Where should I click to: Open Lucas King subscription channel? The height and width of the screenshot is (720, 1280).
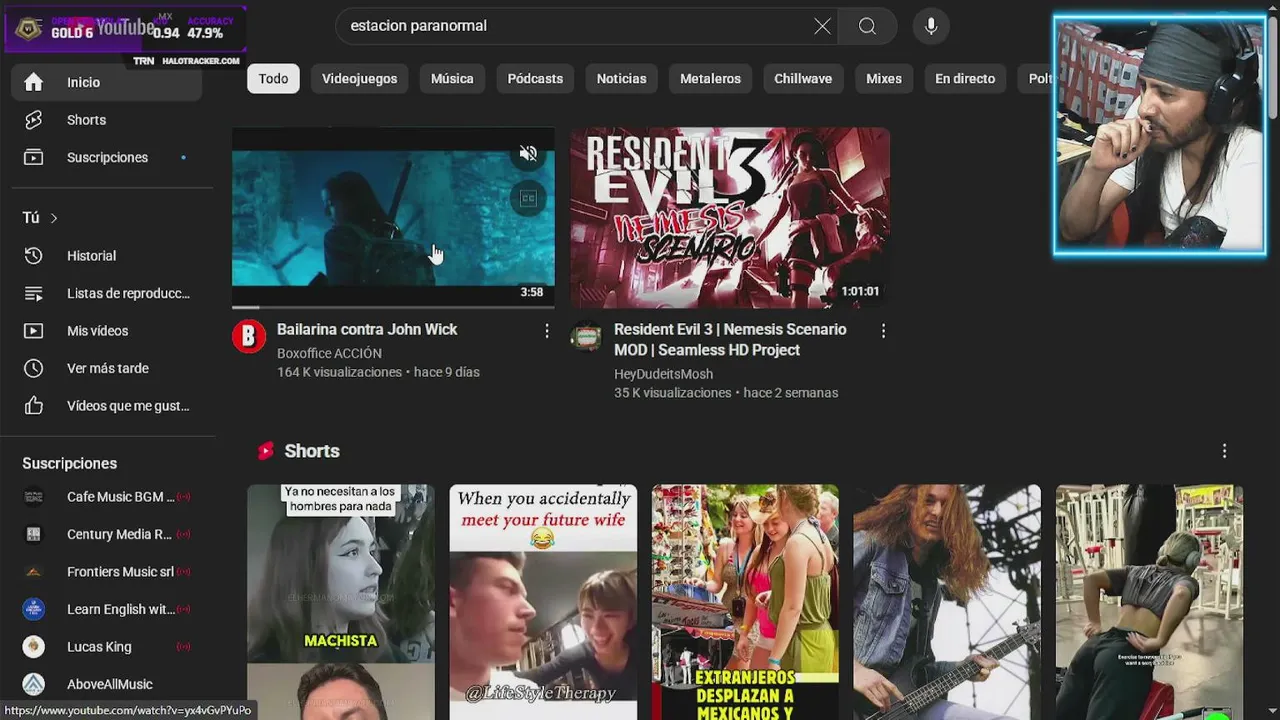[x=107, y=647]
